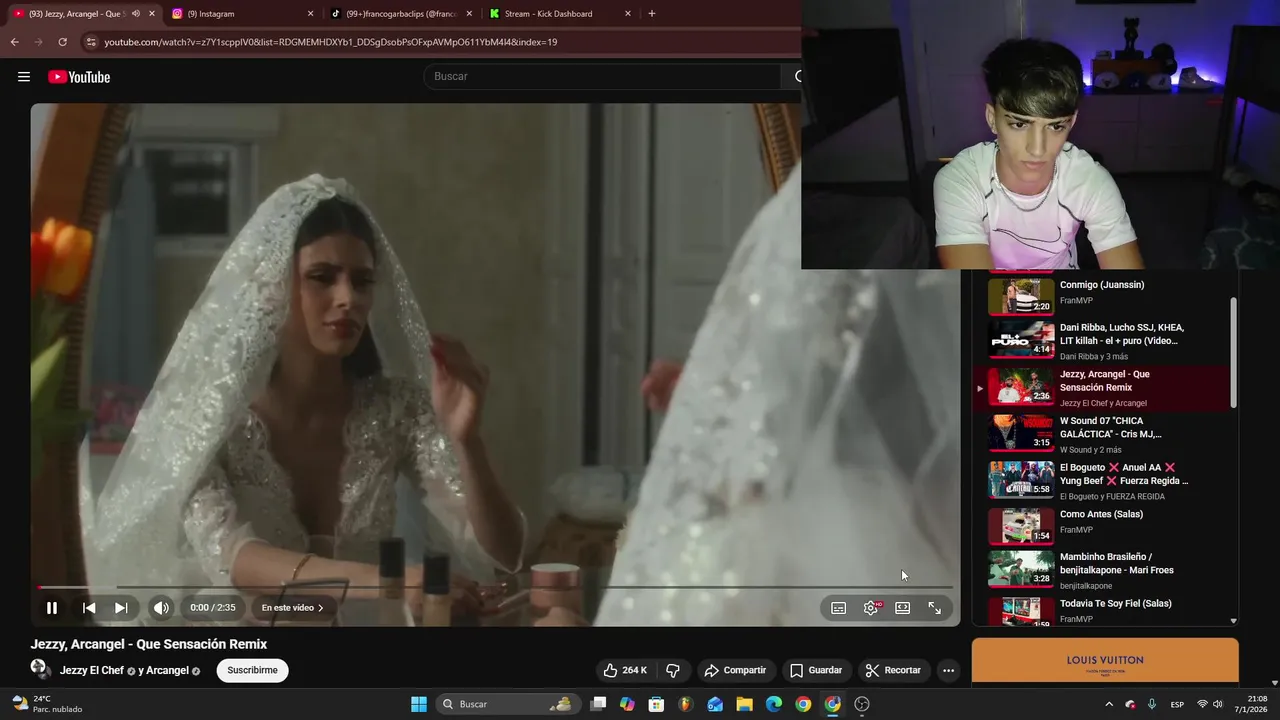1280x720 pixels.
Task: Play 'Dani Ribba, Lucho SSJ, KHEA' playlist item
Action: (x=1102, y=340)
